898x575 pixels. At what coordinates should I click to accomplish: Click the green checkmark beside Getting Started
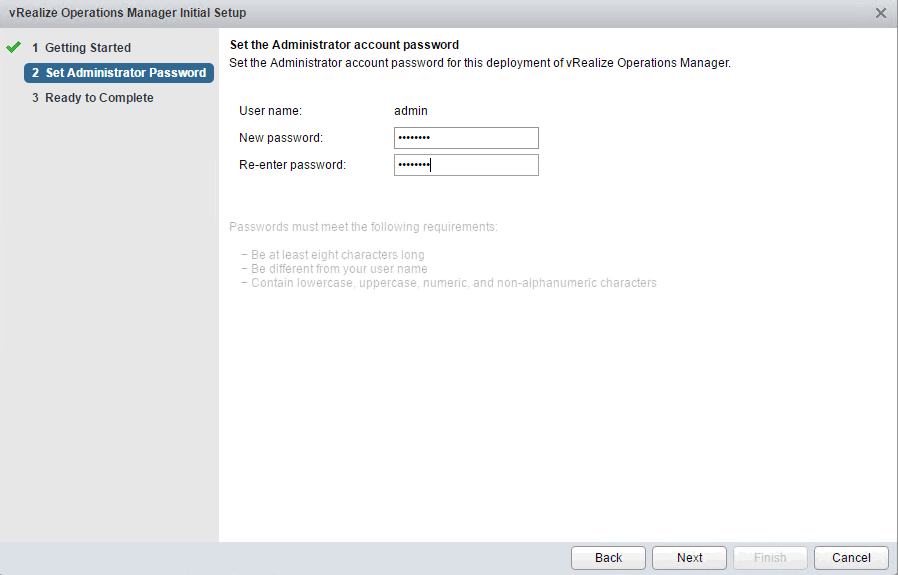pyautogui.click(x=14, y=47)
